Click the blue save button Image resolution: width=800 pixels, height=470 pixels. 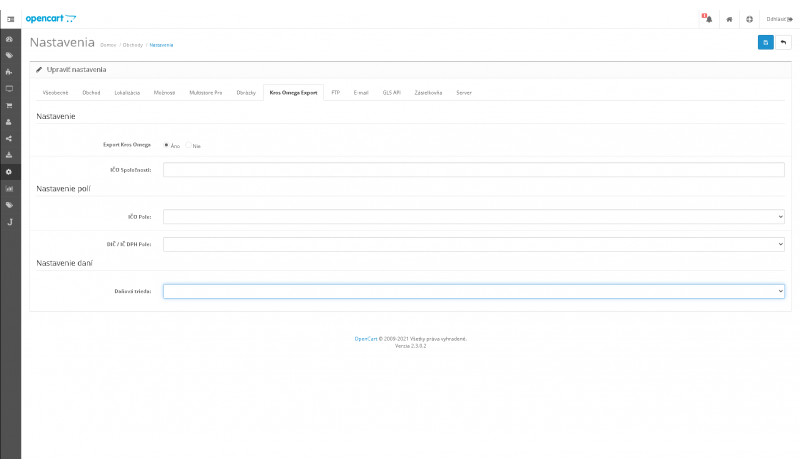click(765, 42)
